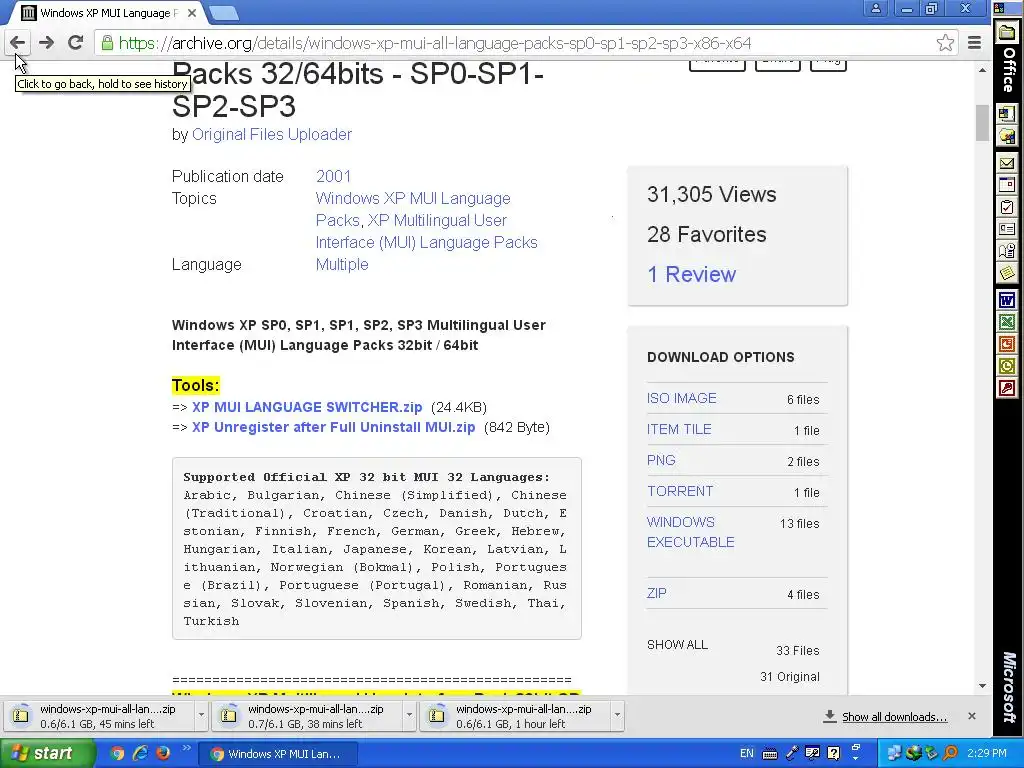Screen dimensions: 1024x768
Task: Launch Microsoft Excel from Office bar
Action: [x=1007, y=322]
